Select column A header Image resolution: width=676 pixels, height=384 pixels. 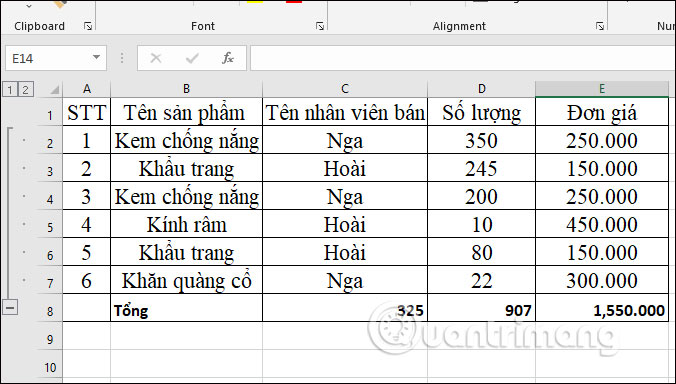(x=87, y=89)
